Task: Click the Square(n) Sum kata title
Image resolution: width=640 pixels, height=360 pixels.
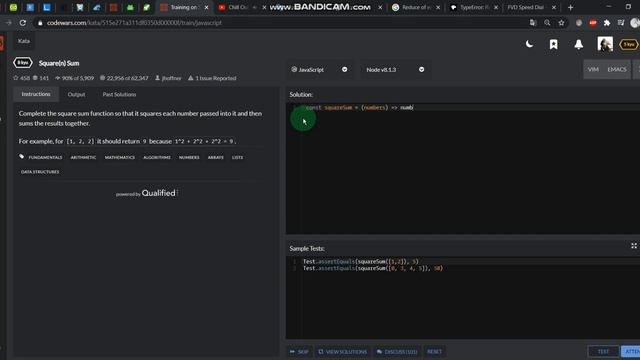Action: (x=59, y=63)
